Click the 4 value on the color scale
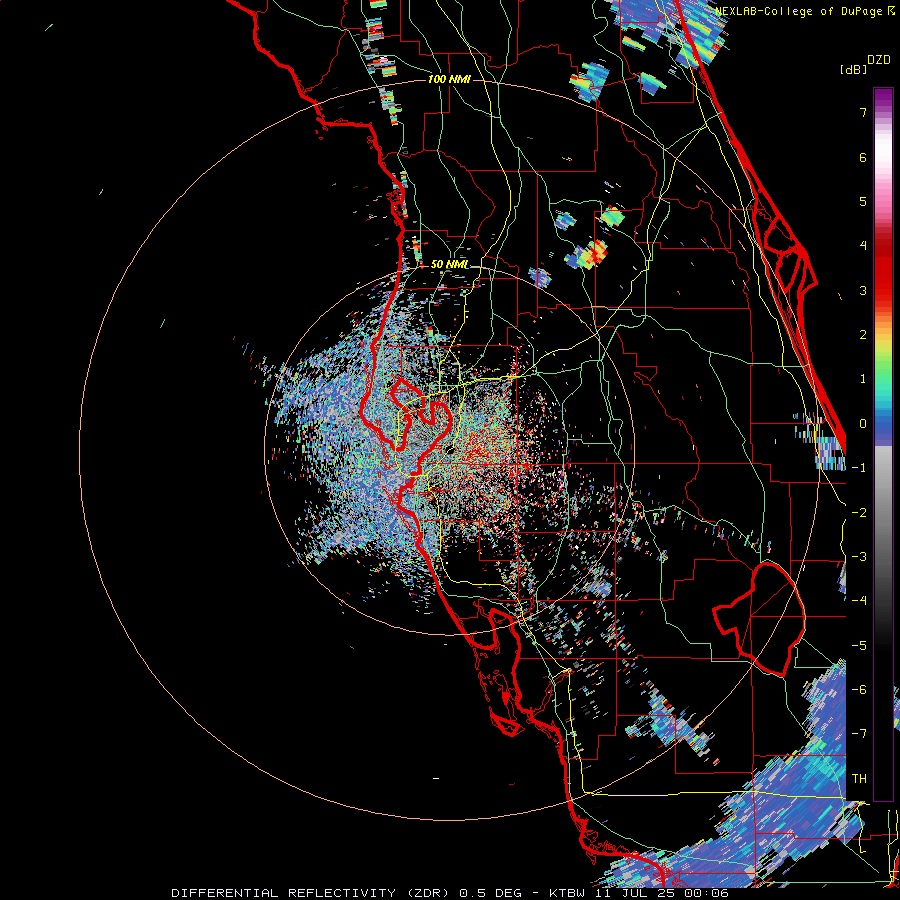 [x=863, y=246]
